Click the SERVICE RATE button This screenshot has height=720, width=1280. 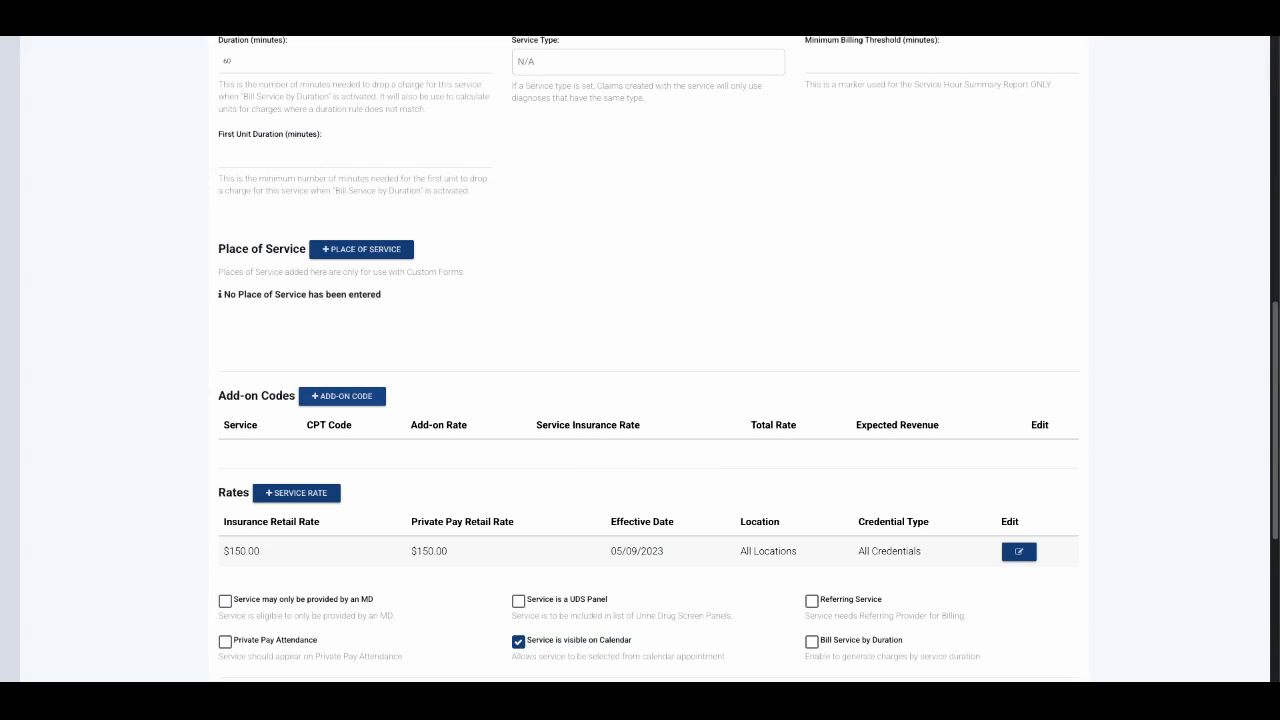point(296,492)
